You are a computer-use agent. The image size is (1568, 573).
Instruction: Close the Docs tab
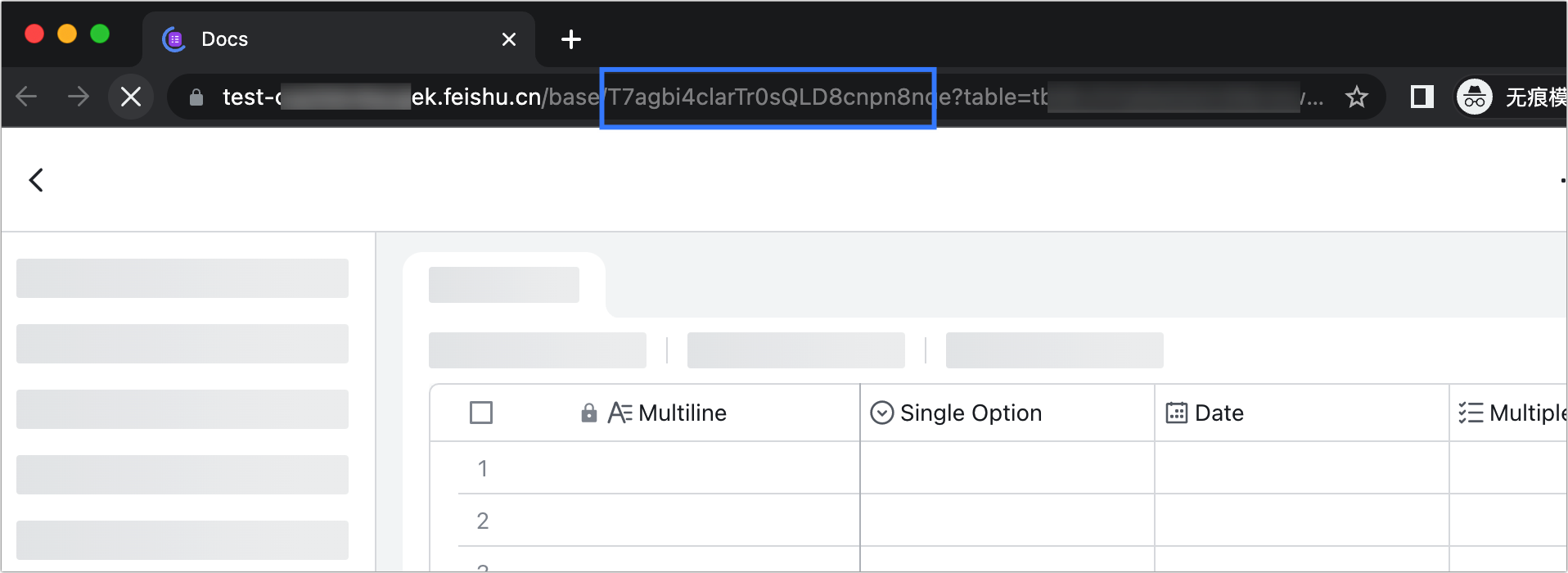pos(509,39)
